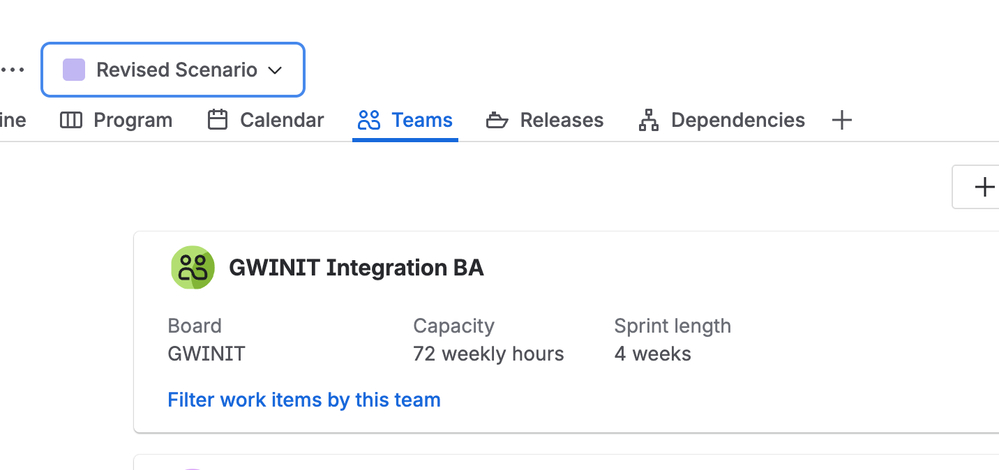Add a new view with plus icon
Viewport: 999px width, 470px height.
click(x=842, y=120)
